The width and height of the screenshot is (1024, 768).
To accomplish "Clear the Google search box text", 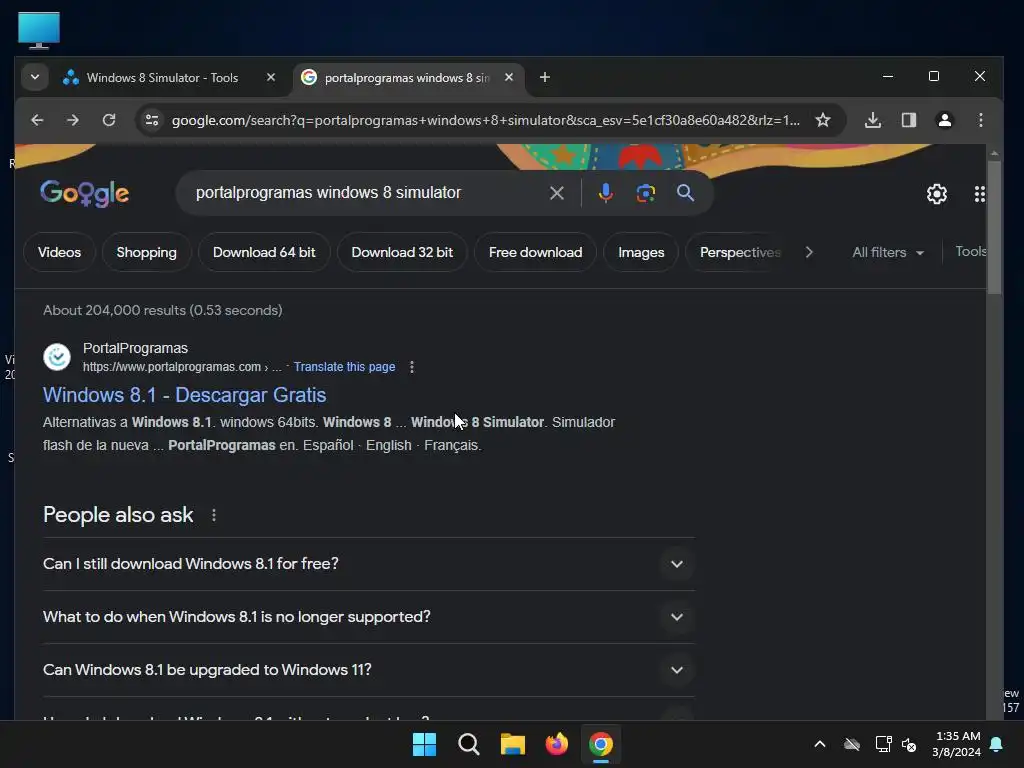I will coord(556,193).
